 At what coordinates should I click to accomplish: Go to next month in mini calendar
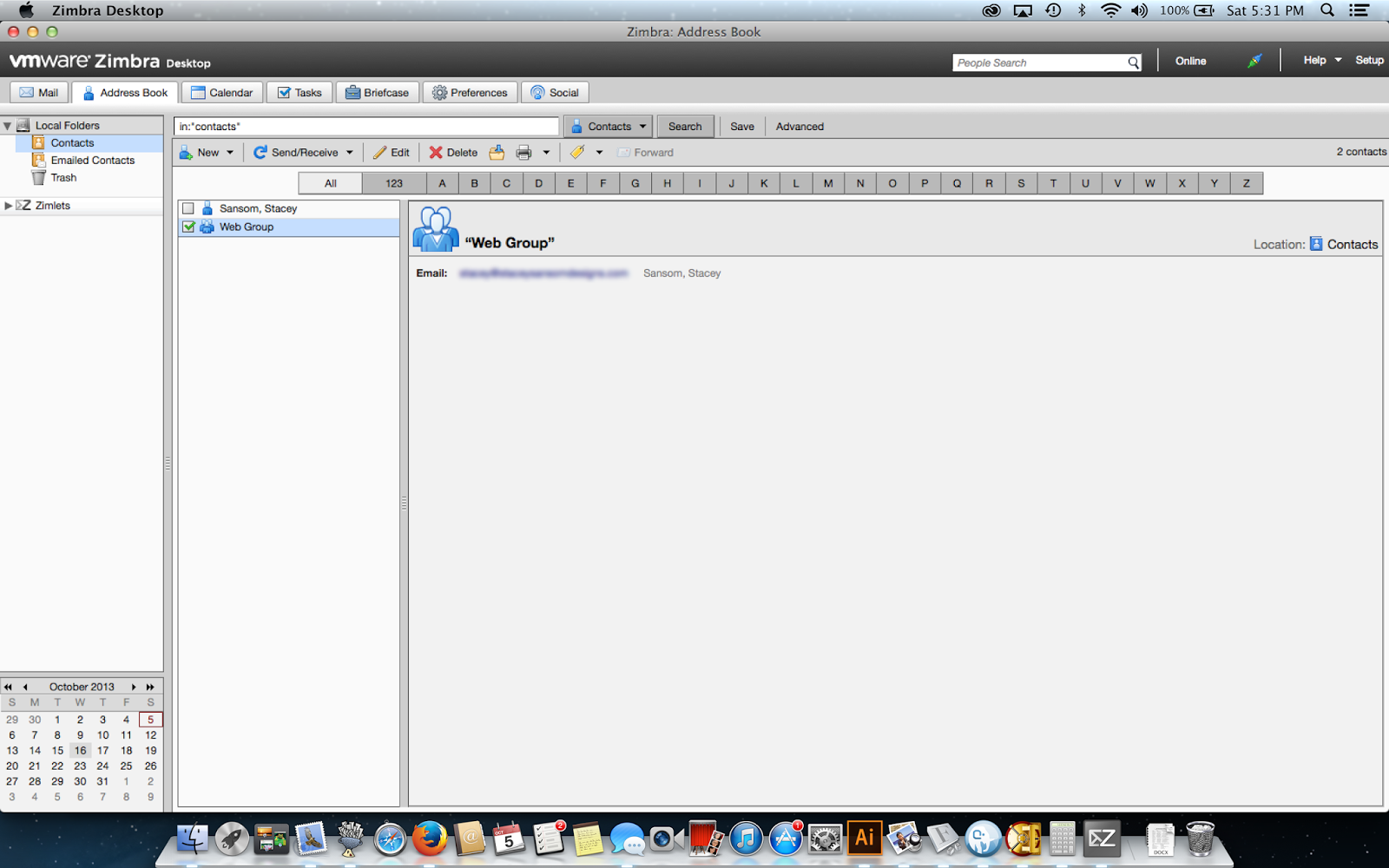tap(134, 687)
